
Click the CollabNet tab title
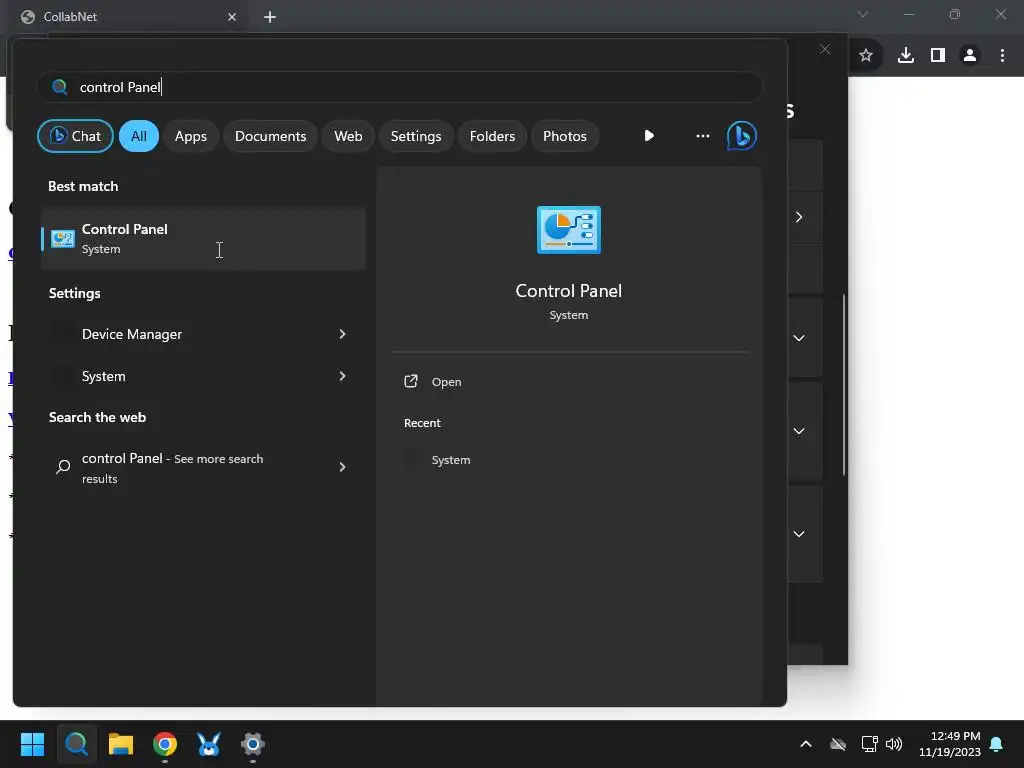click(x=70, y=17)
